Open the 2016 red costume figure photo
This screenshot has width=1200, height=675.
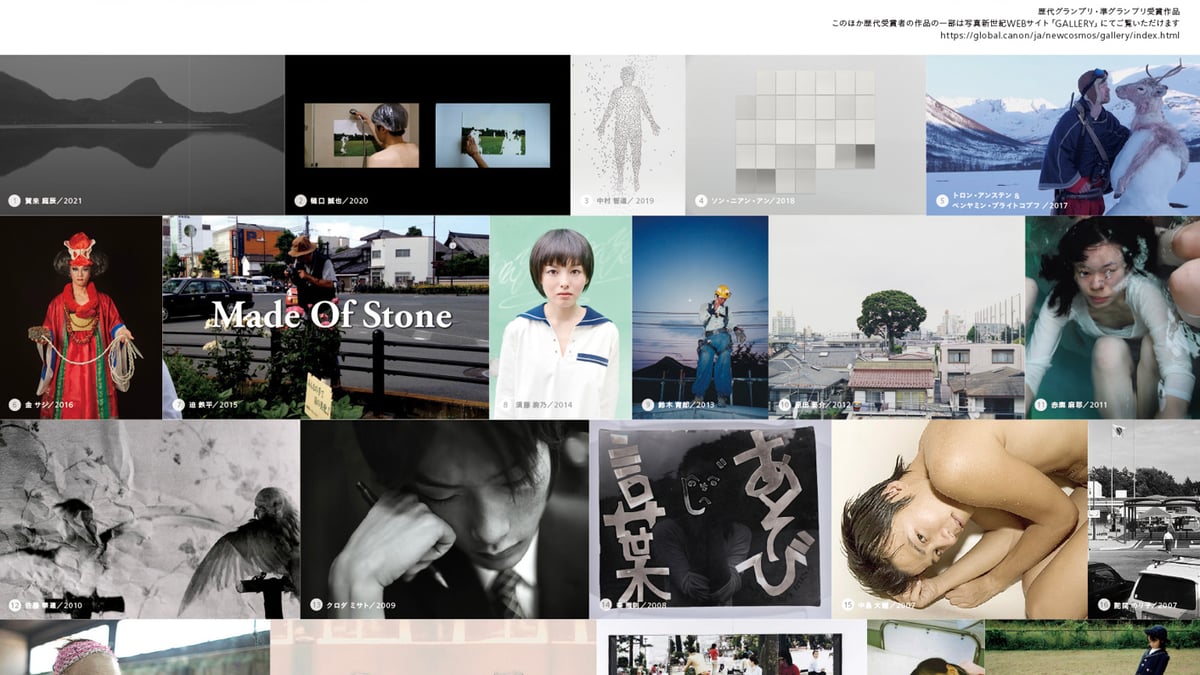(81, 317)
